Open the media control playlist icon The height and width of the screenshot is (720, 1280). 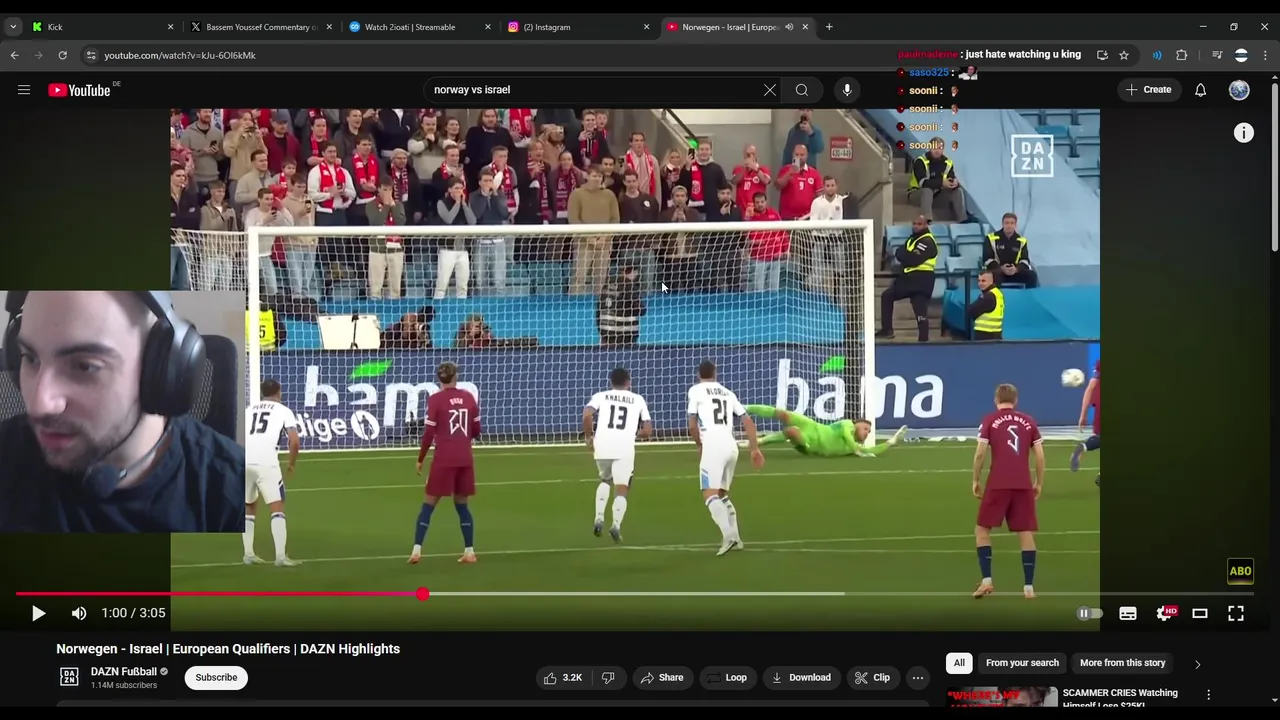[x=1217, y=55]
